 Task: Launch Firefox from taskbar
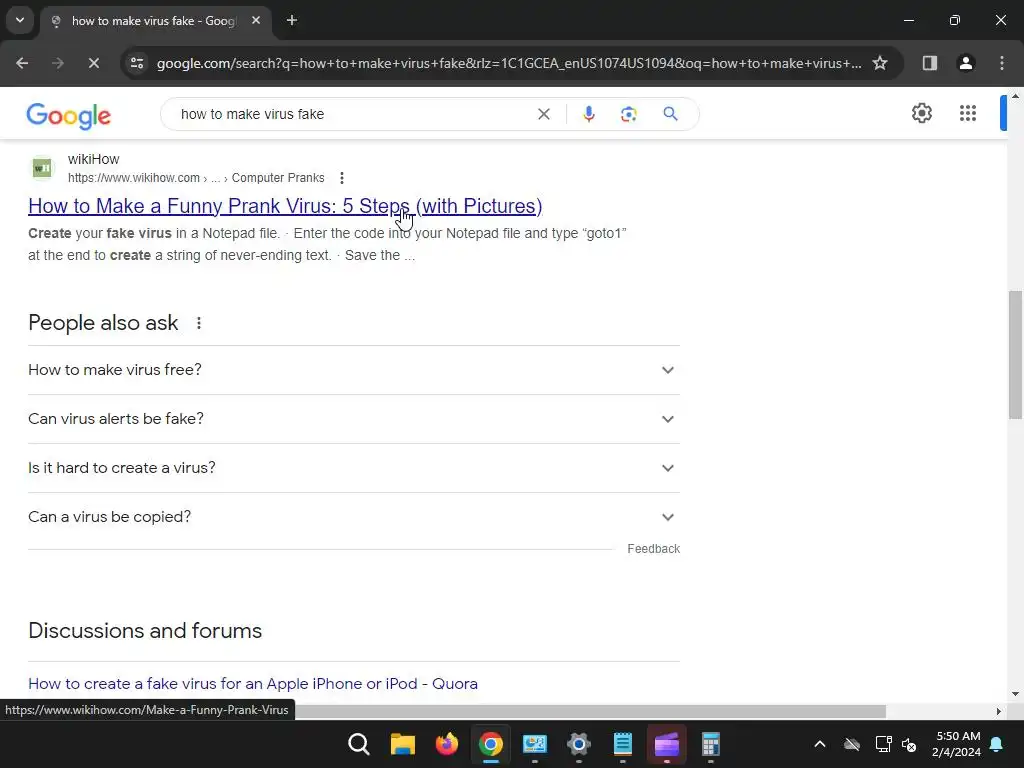pos(447,744)
